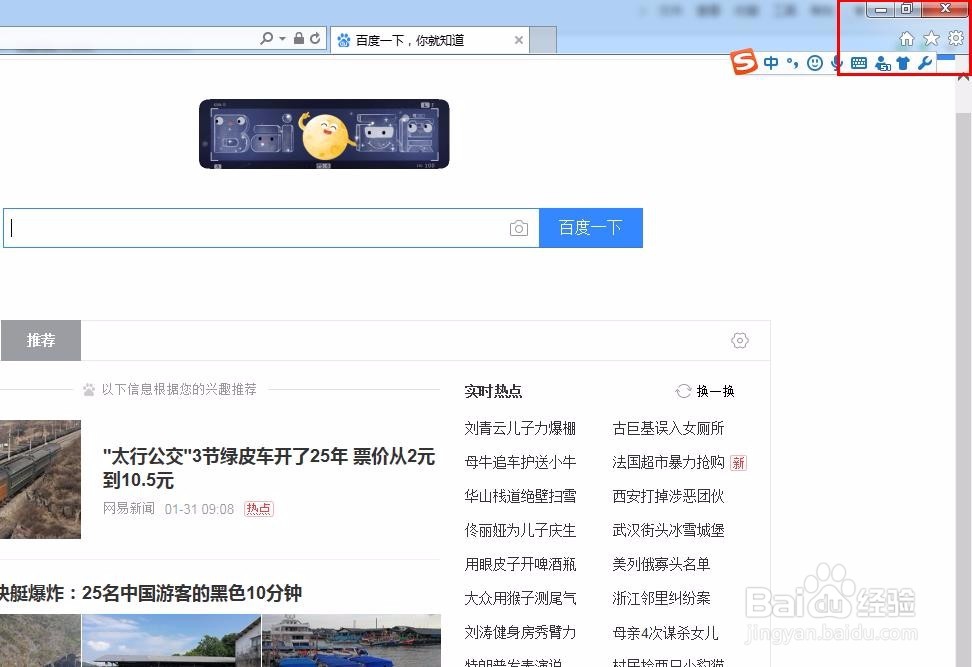Click the 热点 tag on the news item
Viewport: 972px width, 667px height.
coord(258,509)
